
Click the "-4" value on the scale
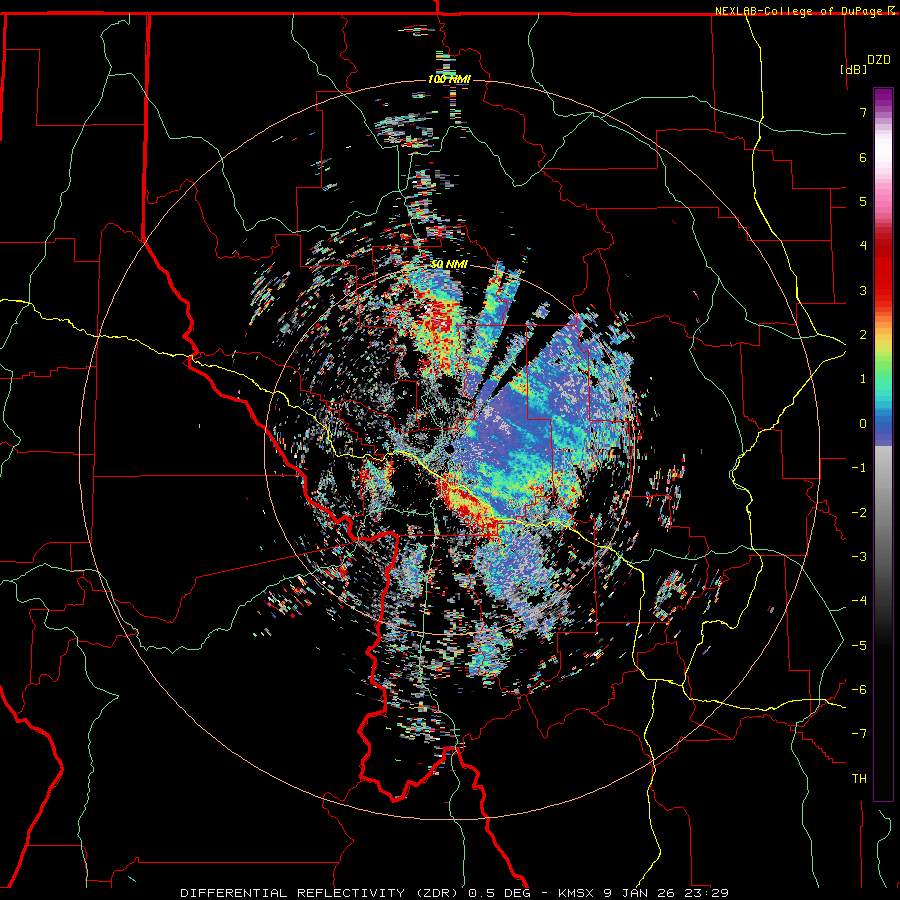tap(859, 601)
